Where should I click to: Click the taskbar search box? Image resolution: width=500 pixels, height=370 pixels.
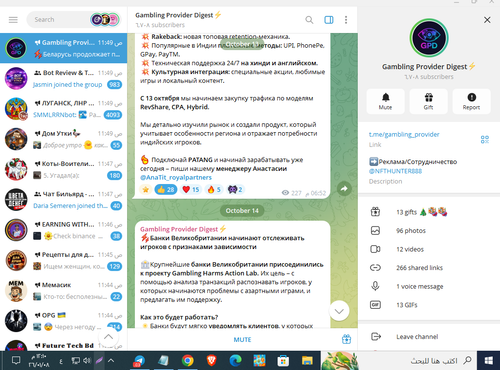[x=418, y=361]
